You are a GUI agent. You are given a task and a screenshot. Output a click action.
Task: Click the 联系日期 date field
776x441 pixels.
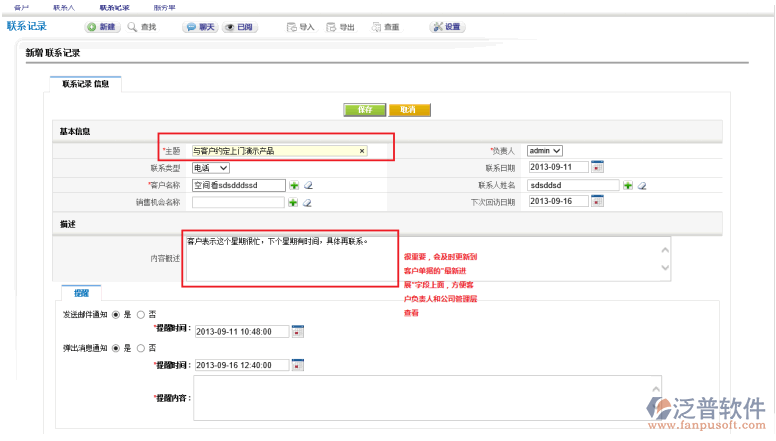[x=558, y=167]
